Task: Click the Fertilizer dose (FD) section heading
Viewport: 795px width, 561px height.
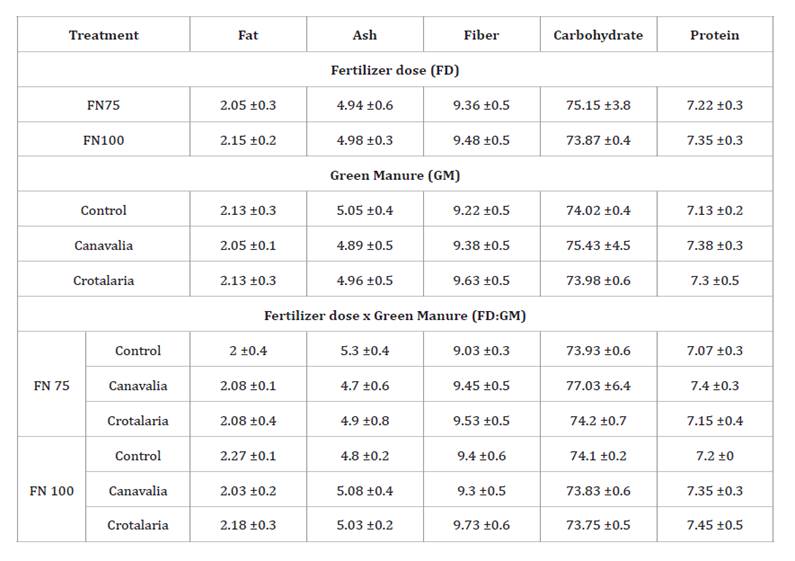Action: coord(395,70)
